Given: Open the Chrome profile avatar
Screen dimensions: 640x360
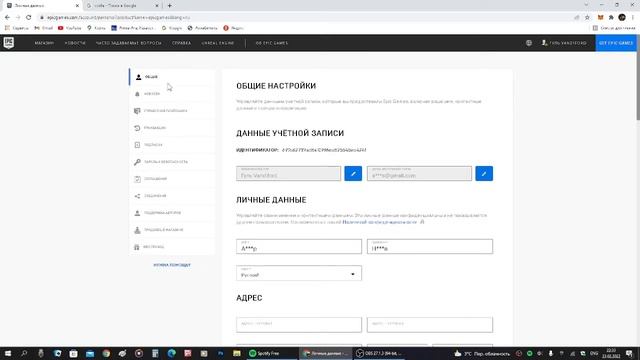Looking at the screenshot, I should (x=622, y=18).
